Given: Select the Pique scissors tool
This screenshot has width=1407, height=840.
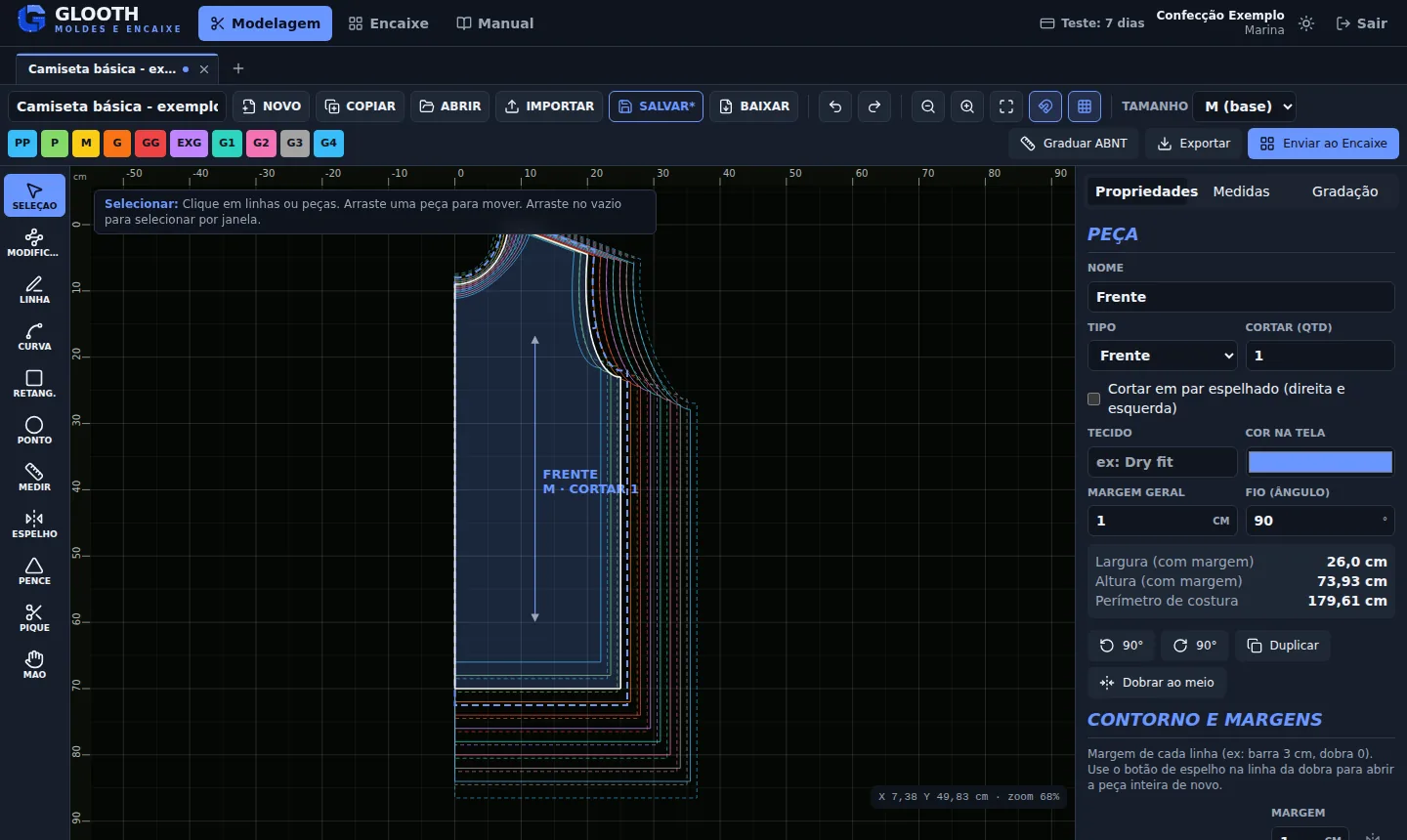Looking at the screenshot, I should pyautogui.click(x=34, y=617).
